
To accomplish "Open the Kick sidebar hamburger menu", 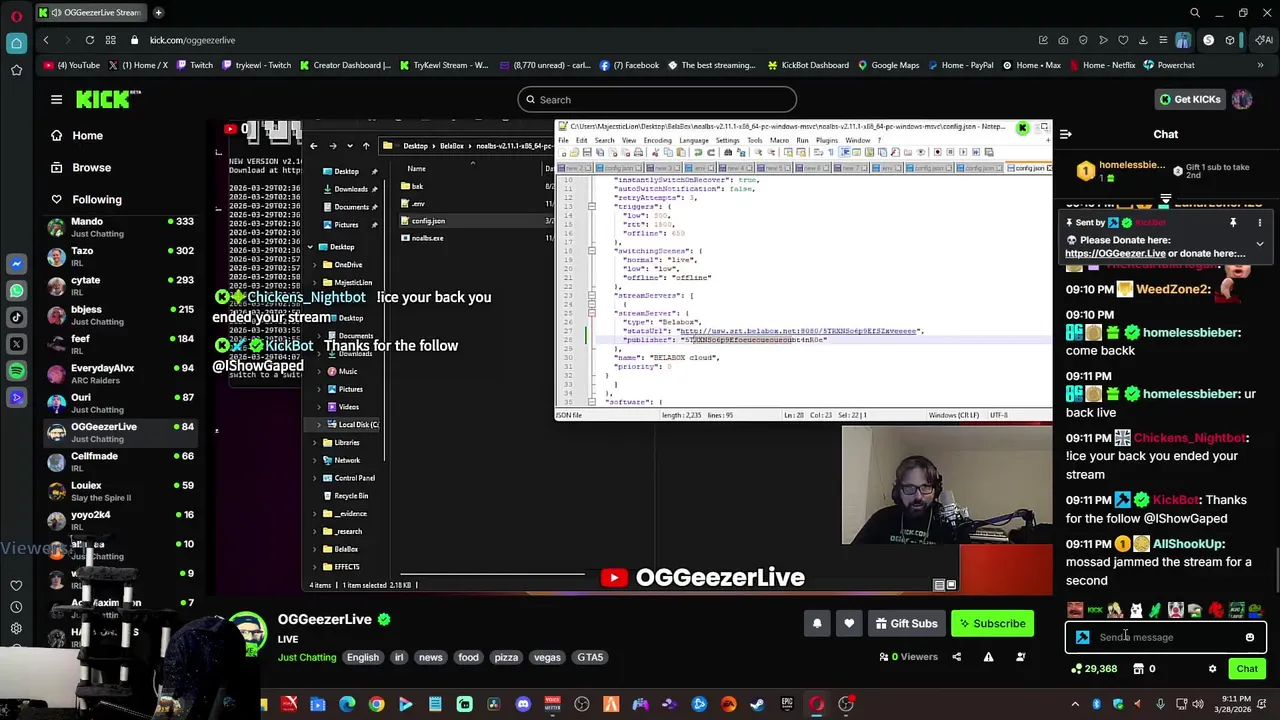I will coord(56,99).
